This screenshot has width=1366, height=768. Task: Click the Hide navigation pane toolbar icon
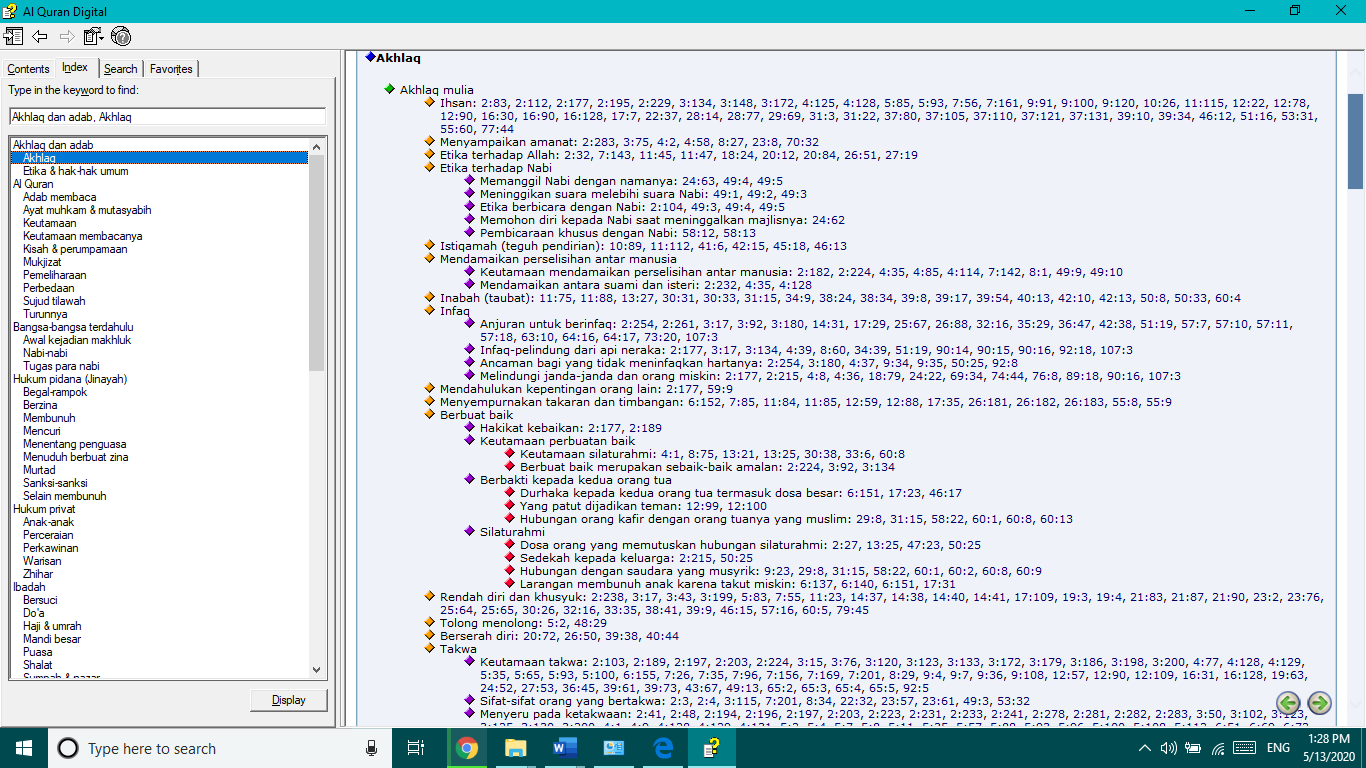[13, 37]
